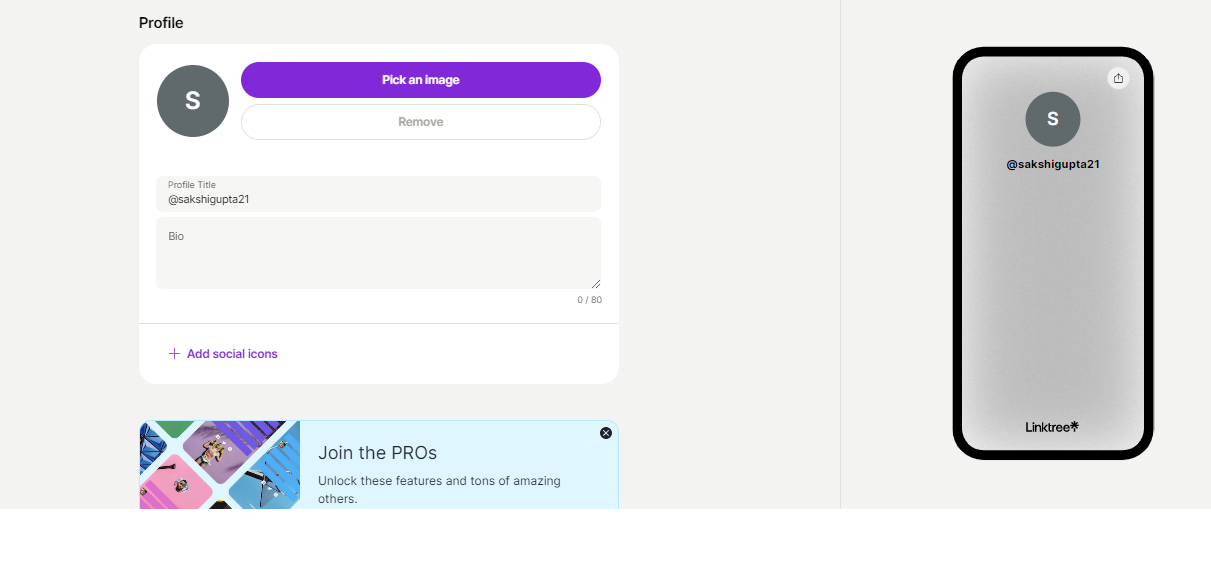Click the Unlock these features description text
Viewport: 1211px width, 581px height.
(x=439, y=489)
